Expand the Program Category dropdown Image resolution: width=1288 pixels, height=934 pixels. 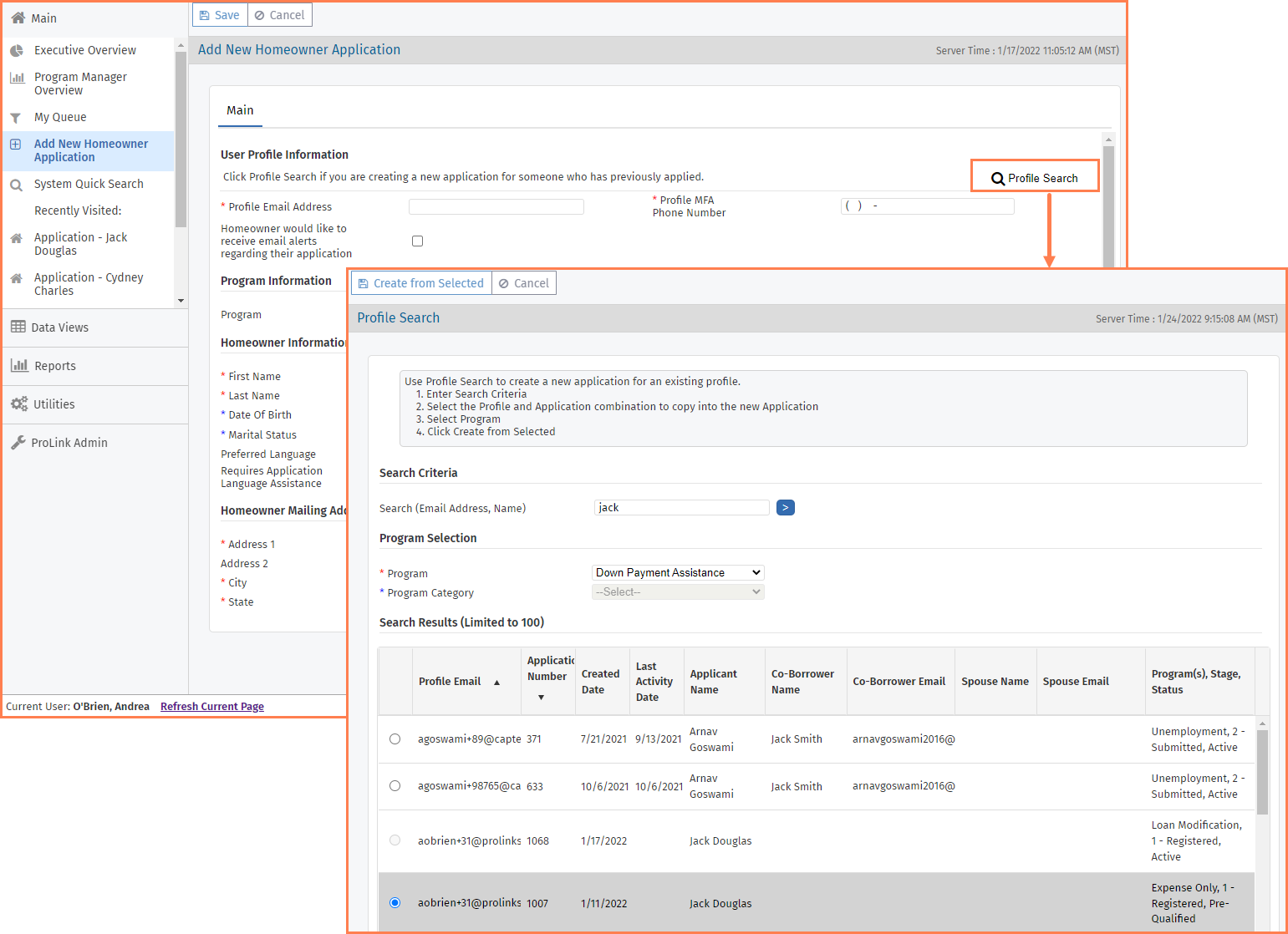677,592
